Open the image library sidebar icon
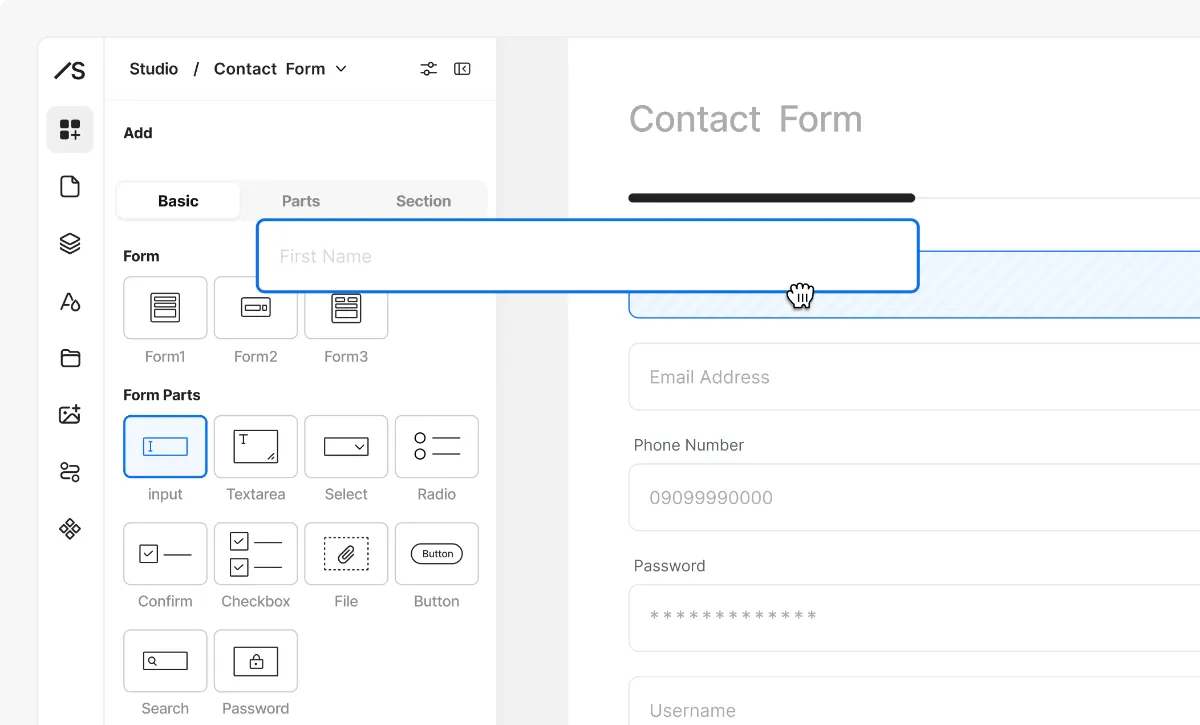Screen dimensions: 1200x725 click(x=70, y=415)
